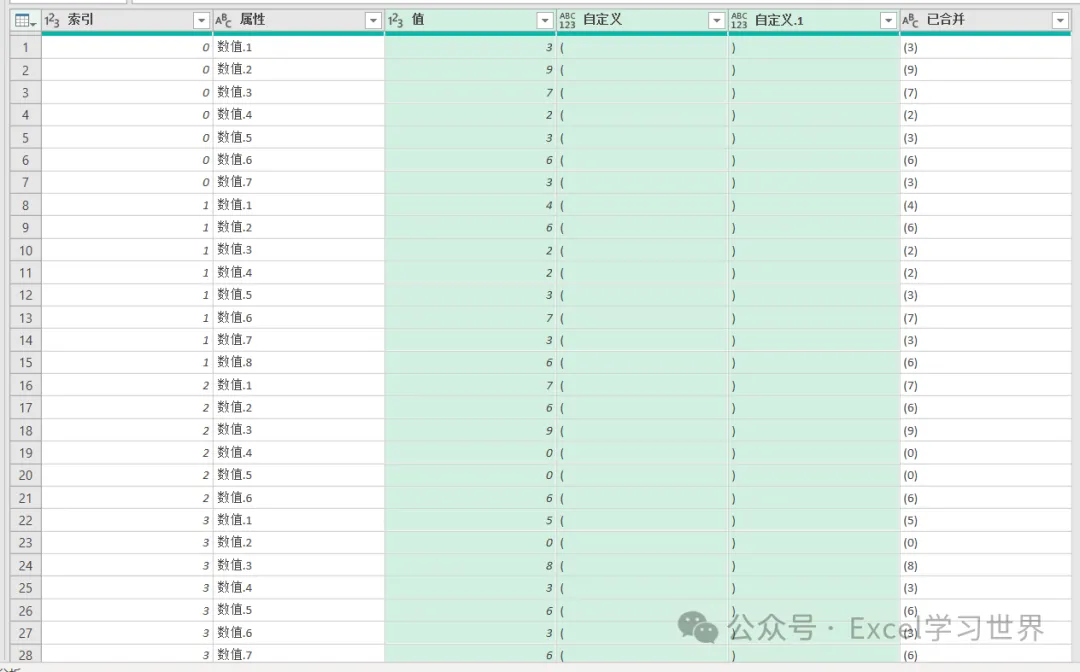1080x672 pixels.
Task: Click 索引 cell 2 in row 20
Action: [x=127, y=476]
